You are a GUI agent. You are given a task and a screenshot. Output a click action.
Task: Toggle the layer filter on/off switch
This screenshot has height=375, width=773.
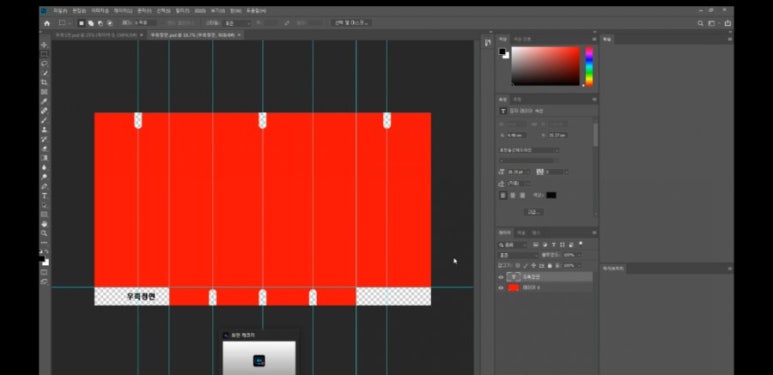click(581, 243)
